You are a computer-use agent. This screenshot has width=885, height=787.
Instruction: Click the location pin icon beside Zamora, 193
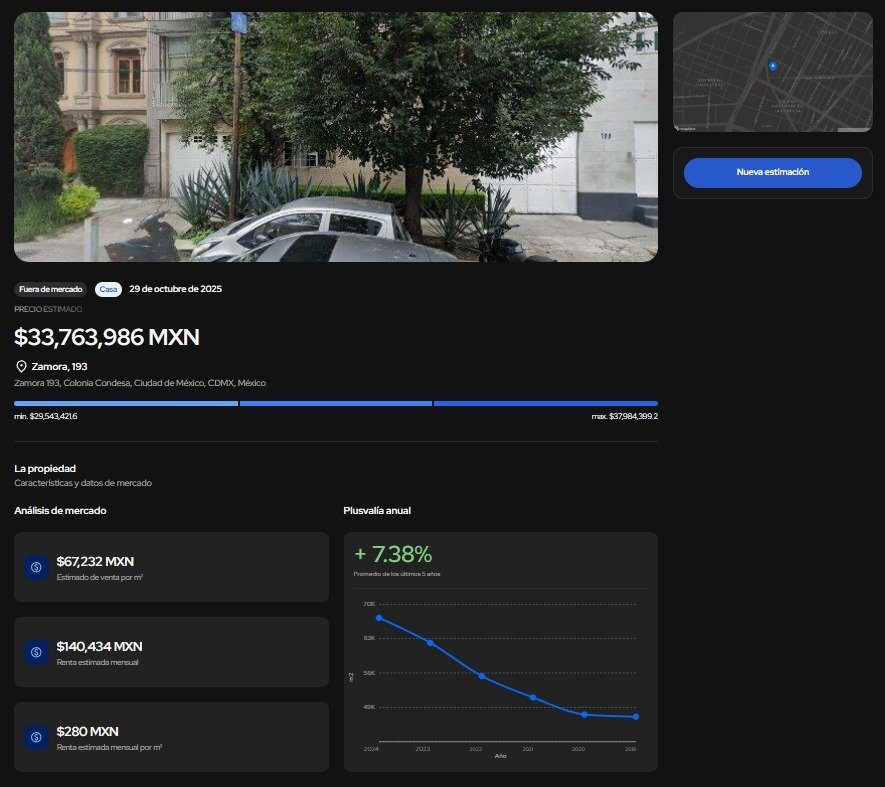[x=21, y=366]
